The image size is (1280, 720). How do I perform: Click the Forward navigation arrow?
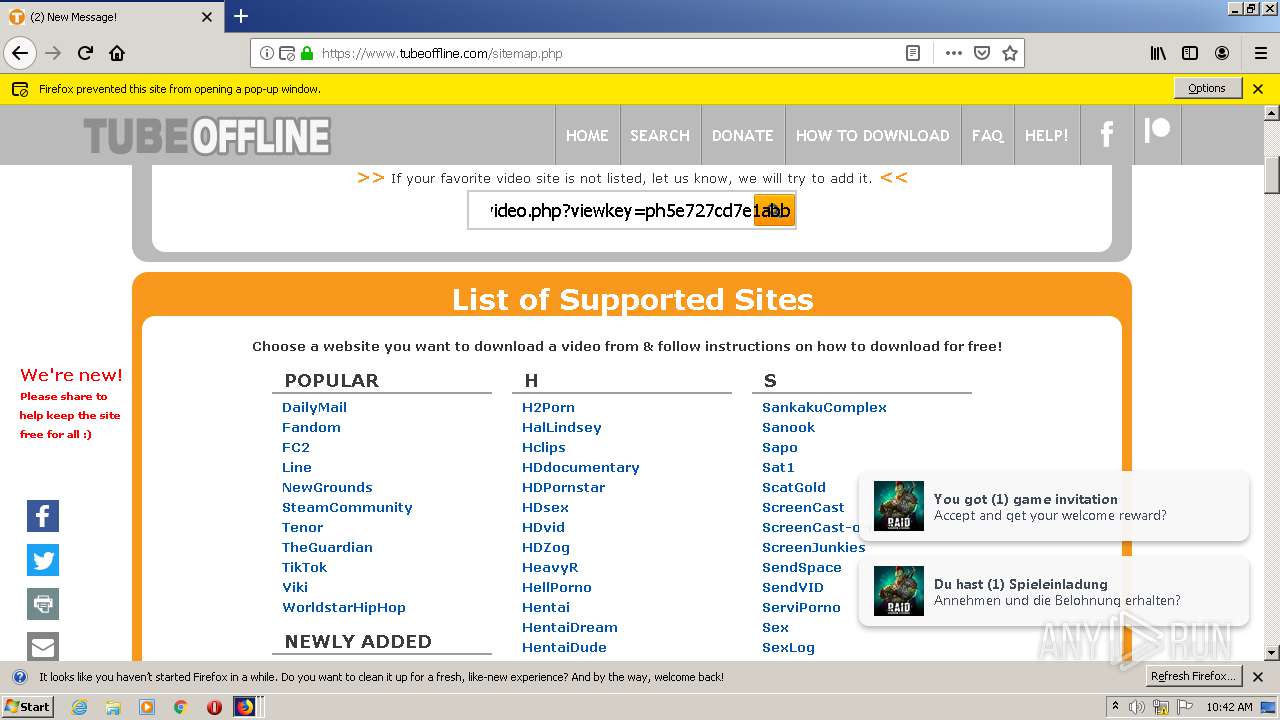point(53,53)
